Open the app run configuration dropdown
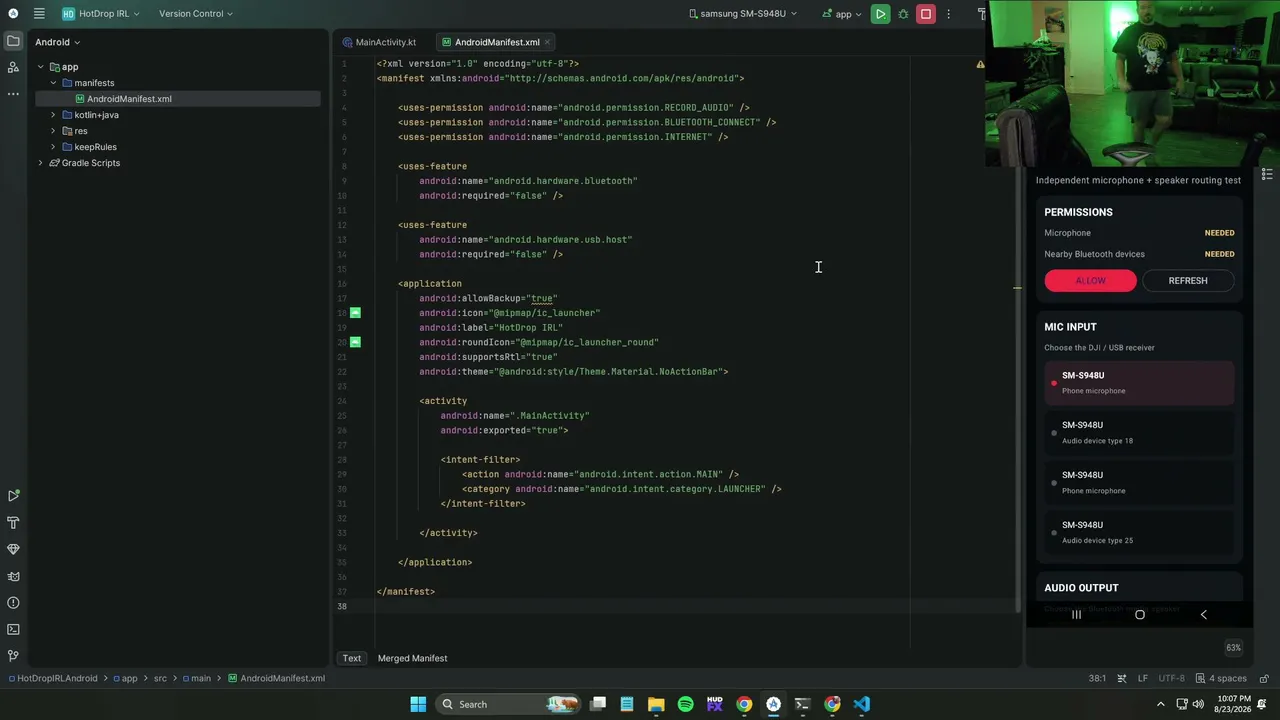 842,14
